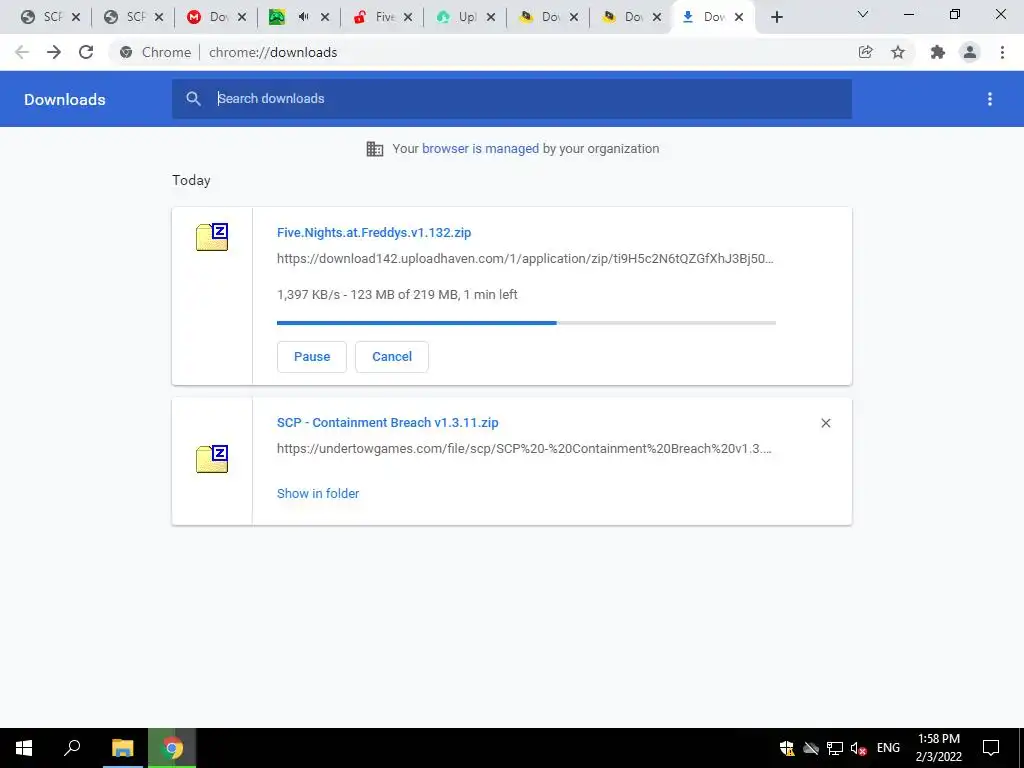Click the Chrome taskbar icon
The height and width of the screenshot is (768, 1024).
pyautogui.click(x=172, y=748)
